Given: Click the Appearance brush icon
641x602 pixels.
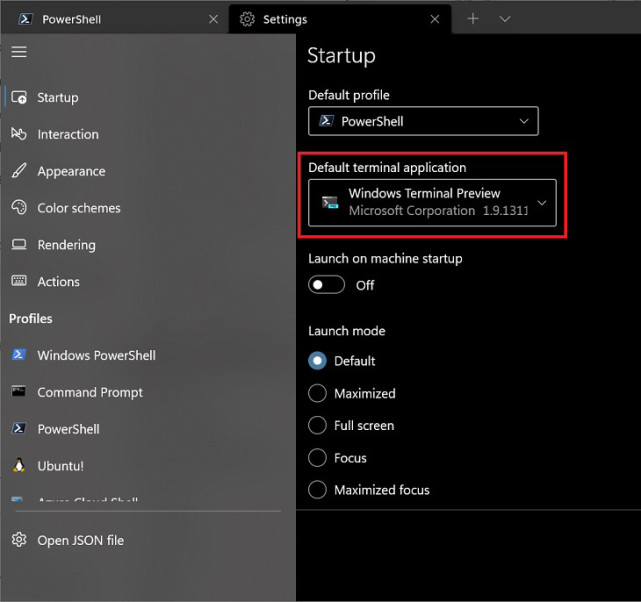Looking at the screenshot, I should 18,171.
